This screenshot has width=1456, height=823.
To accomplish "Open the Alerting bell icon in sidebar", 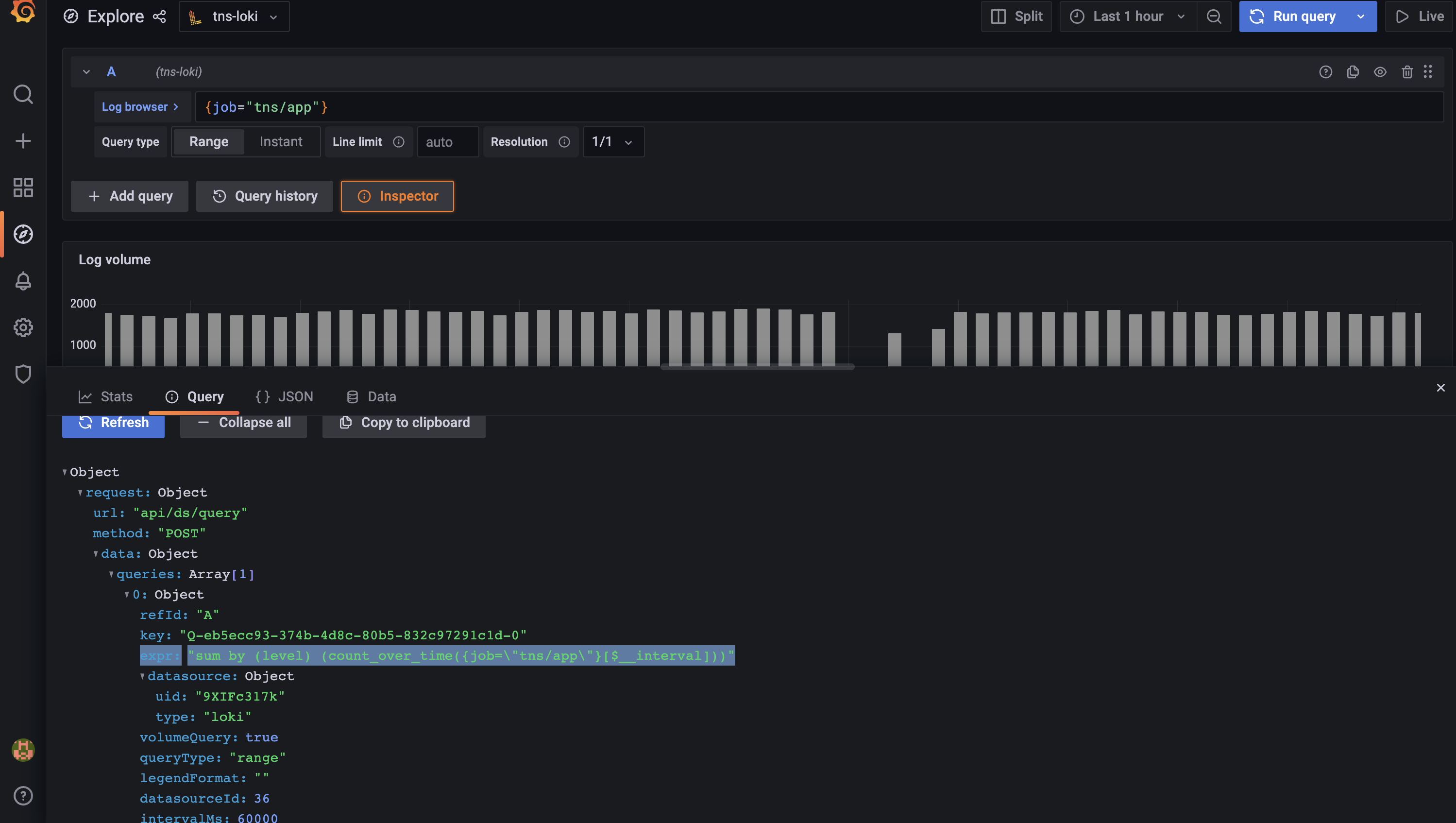I will [23, 281].
